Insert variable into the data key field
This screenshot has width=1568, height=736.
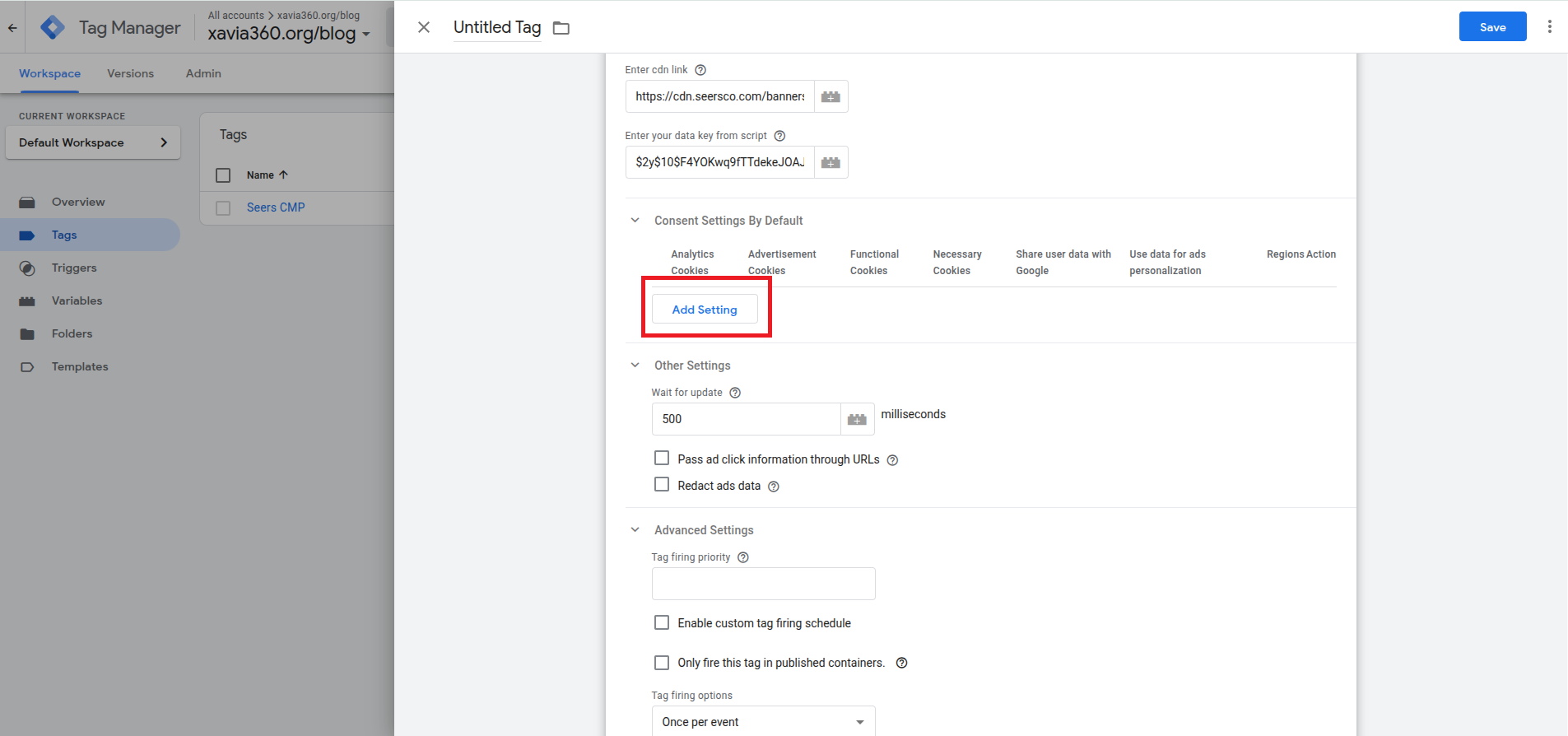click(x=831, y=162)
